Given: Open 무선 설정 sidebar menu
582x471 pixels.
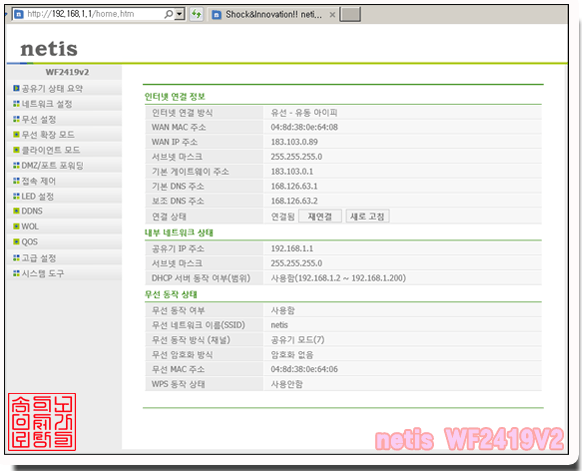Looking at the screenshot, I should [39, 120].
